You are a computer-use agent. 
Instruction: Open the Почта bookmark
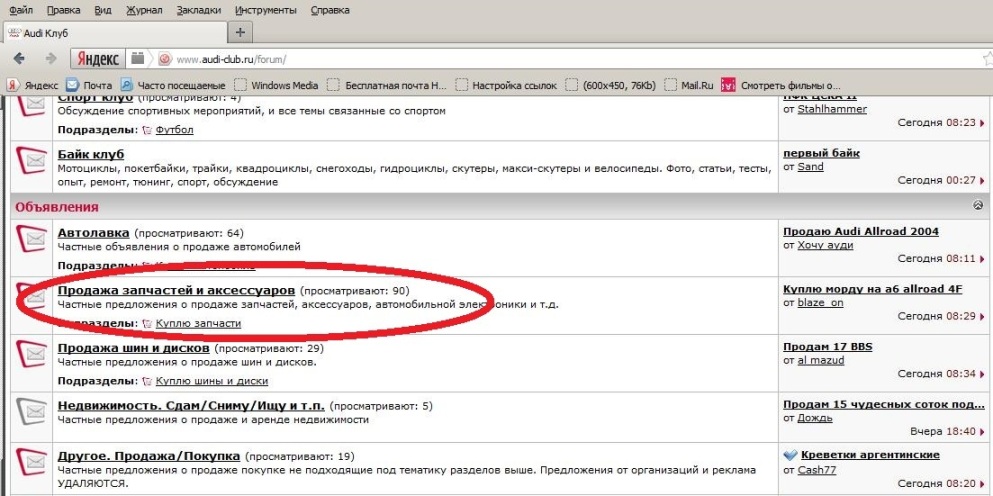[89, 85]
